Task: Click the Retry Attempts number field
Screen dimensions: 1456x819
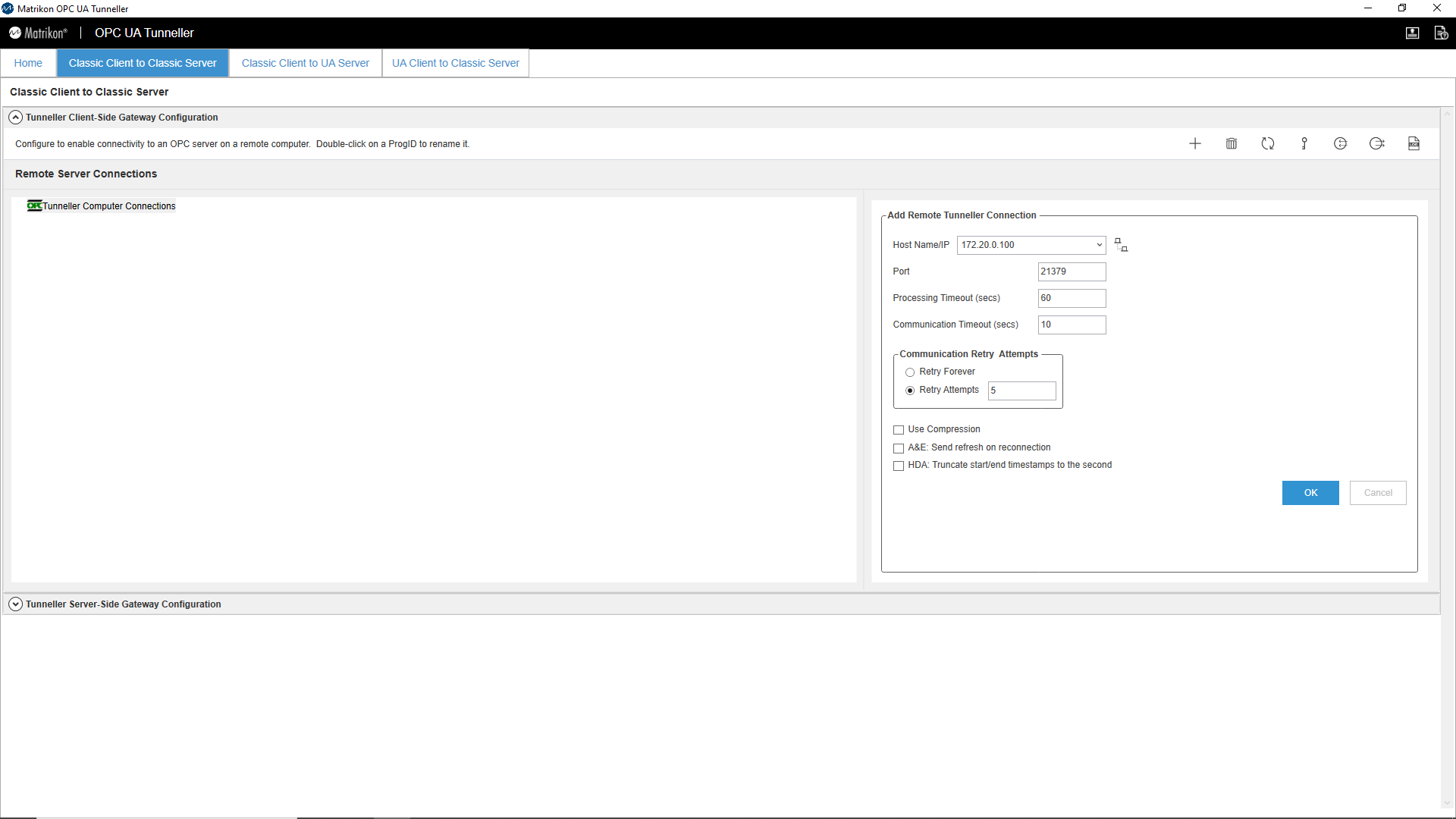Action: (x=1021, y=391)
